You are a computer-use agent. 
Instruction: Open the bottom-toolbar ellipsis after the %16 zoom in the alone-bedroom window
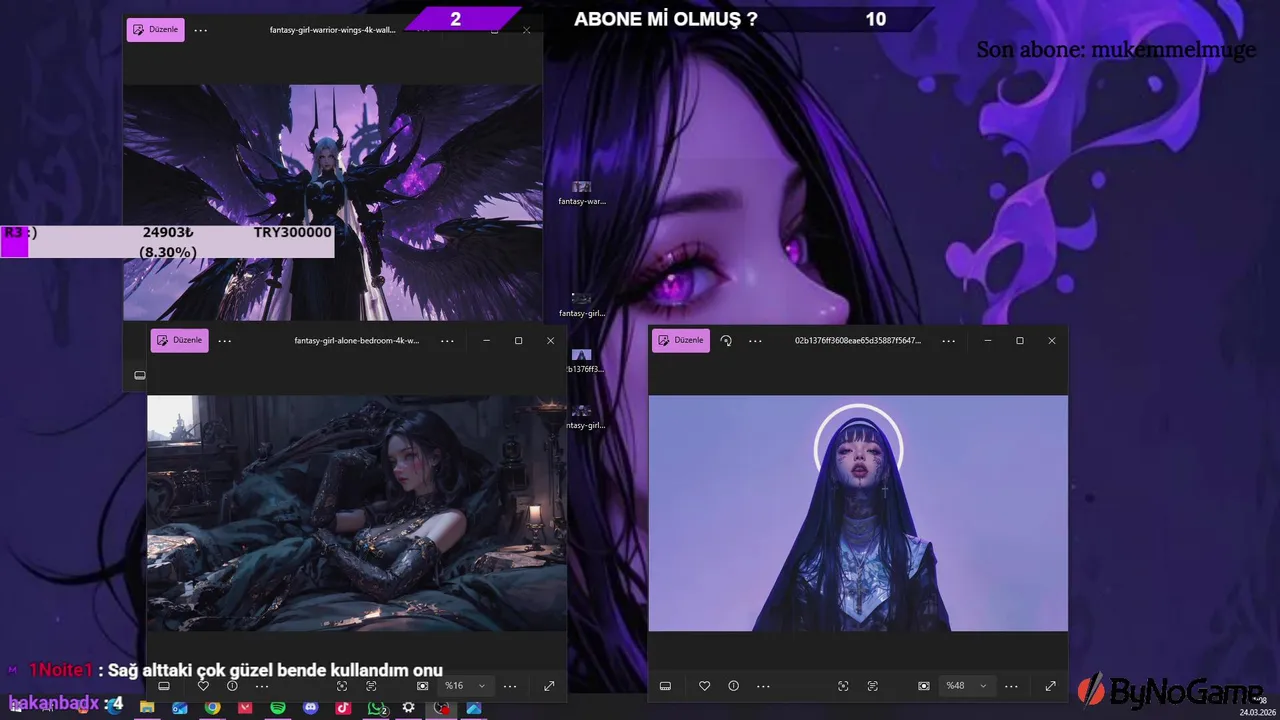pos(510,686)
